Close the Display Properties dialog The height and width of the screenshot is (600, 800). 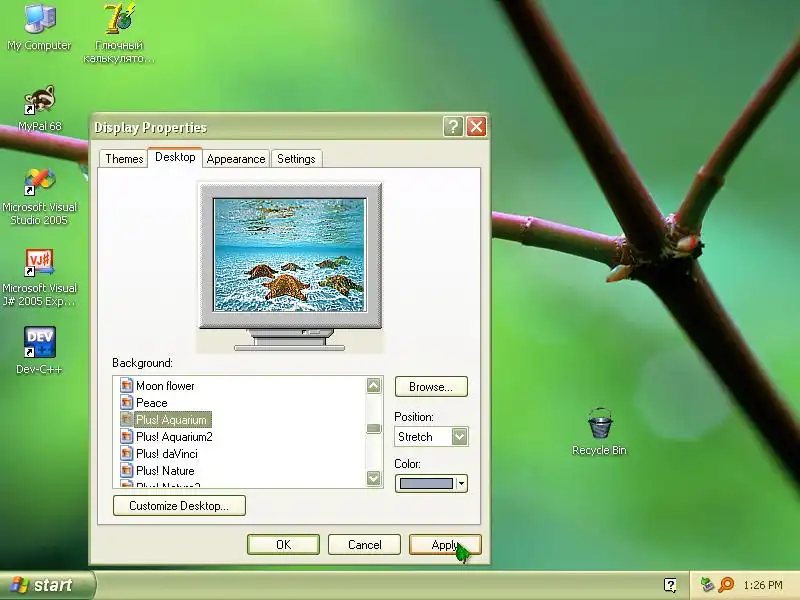(x=477, y=126)
